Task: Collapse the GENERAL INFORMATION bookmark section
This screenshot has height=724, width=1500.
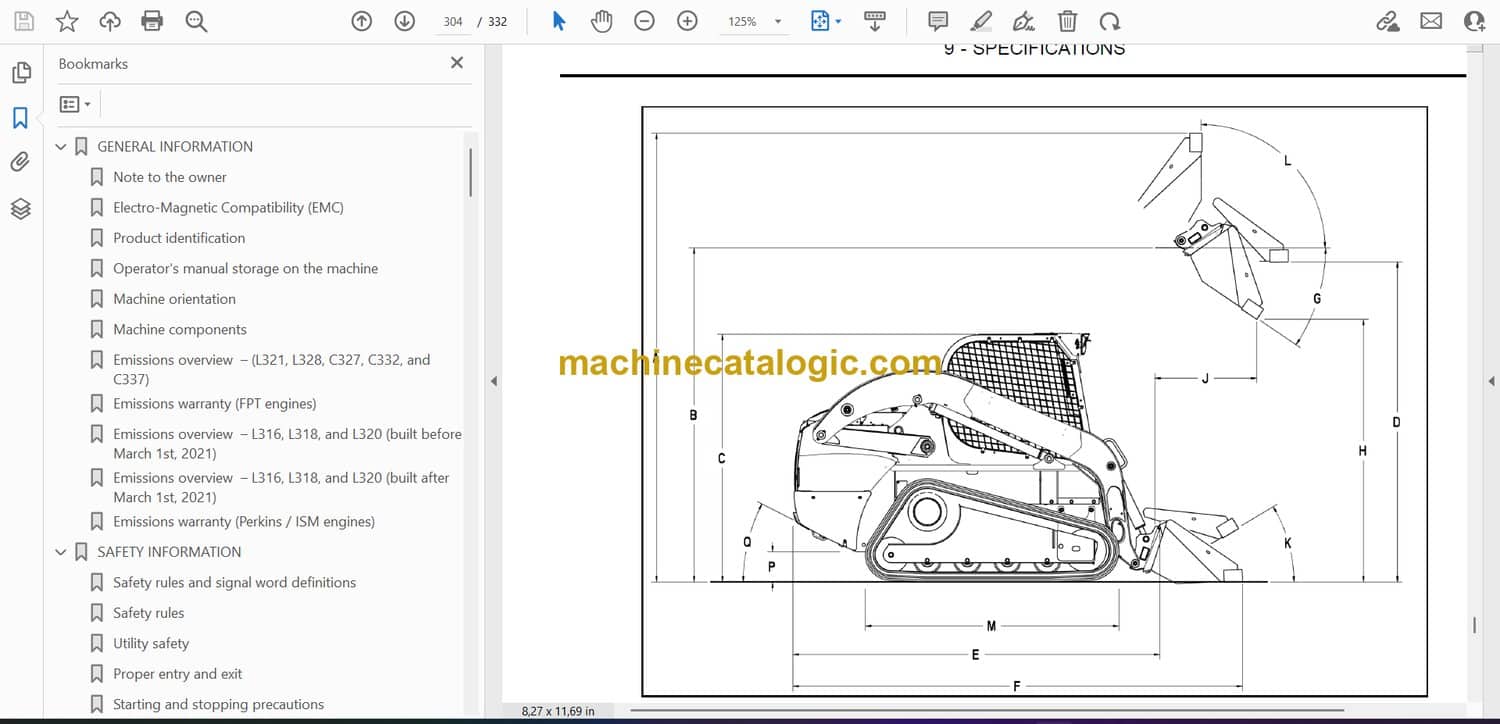Action: click(x=61, y=147)
